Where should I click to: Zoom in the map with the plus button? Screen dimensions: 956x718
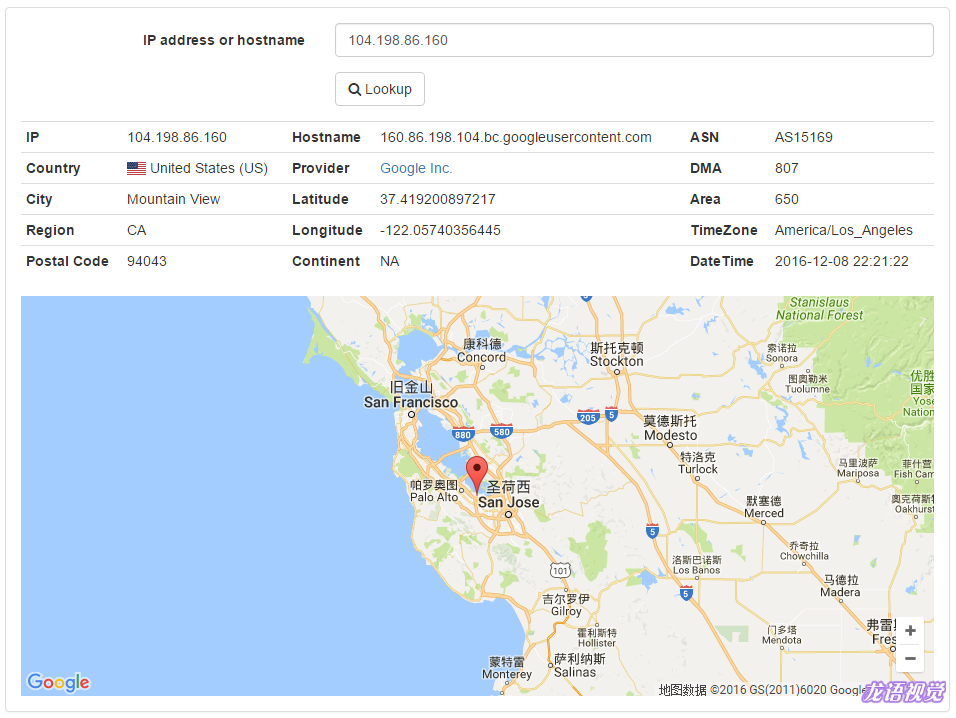tap(910, 630)
